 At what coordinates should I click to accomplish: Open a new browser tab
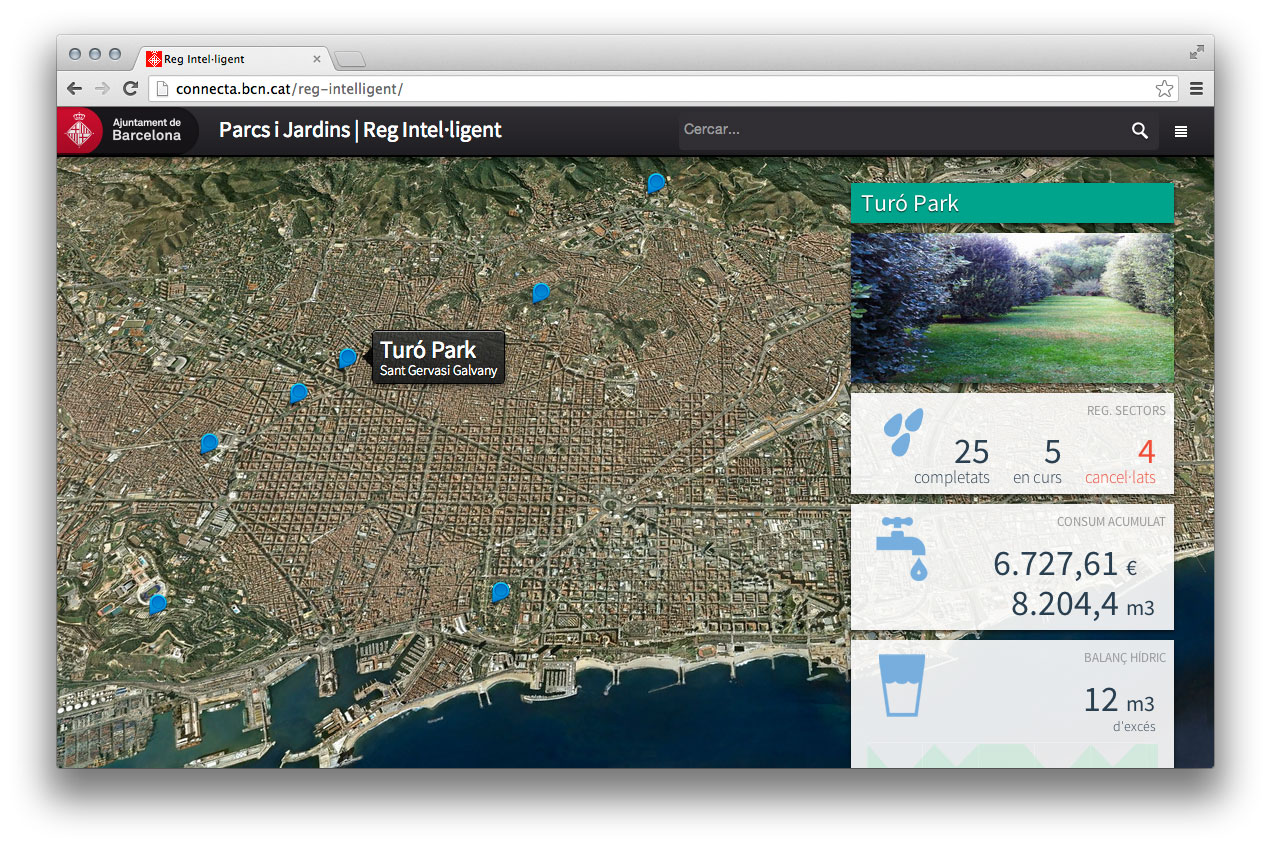[350, 59]
